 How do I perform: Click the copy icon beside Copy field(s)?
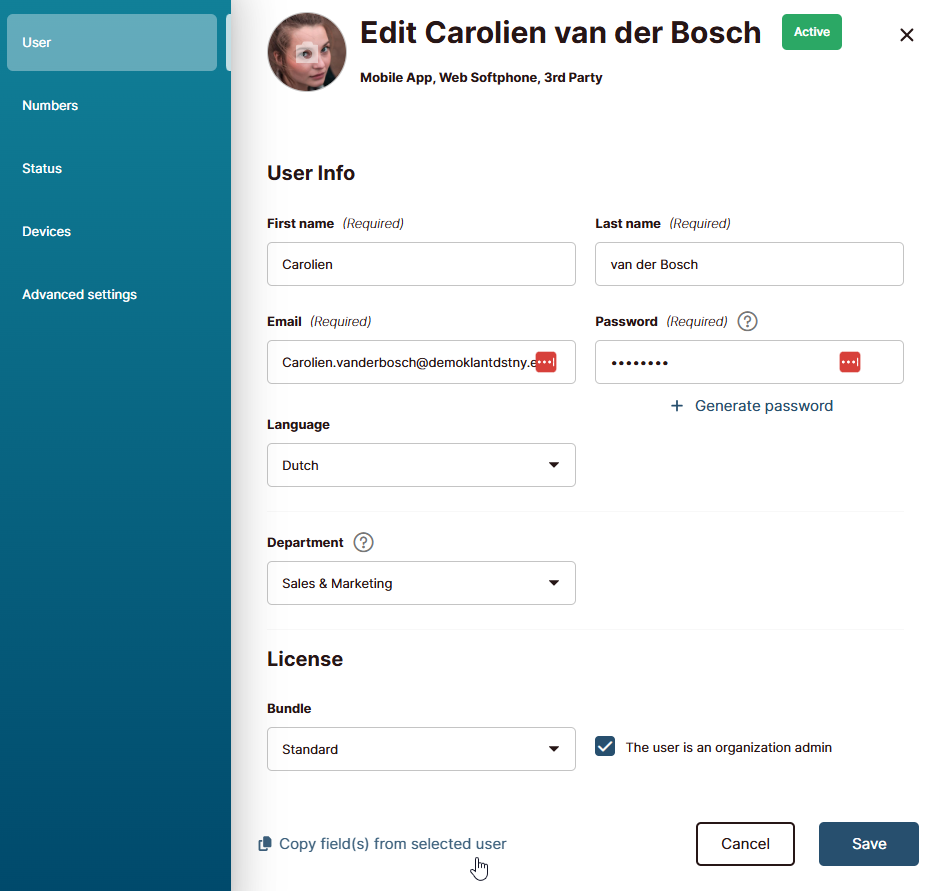[265, 844]
